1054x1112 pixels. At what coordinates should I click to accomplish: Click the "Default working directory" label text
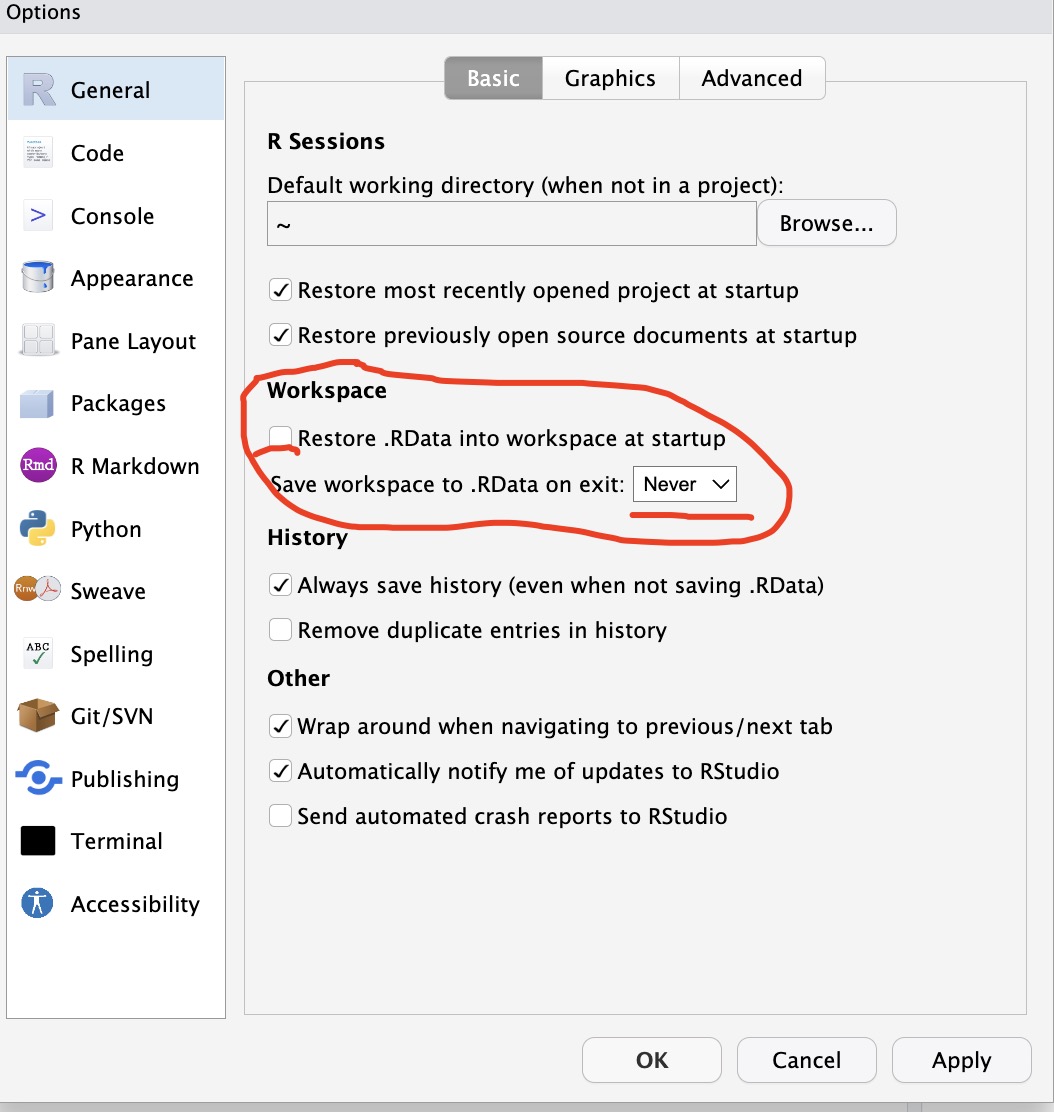pyautogui.click(x=525, y=186)
